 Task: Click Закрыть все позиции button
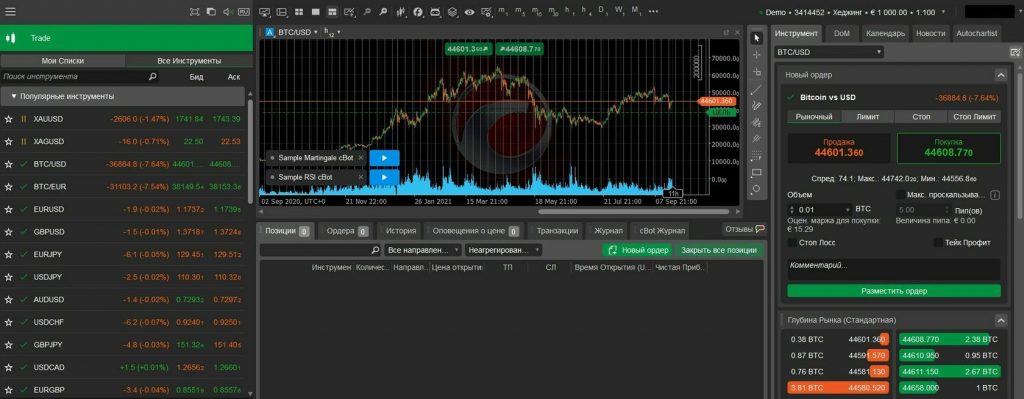click(718, 250)
